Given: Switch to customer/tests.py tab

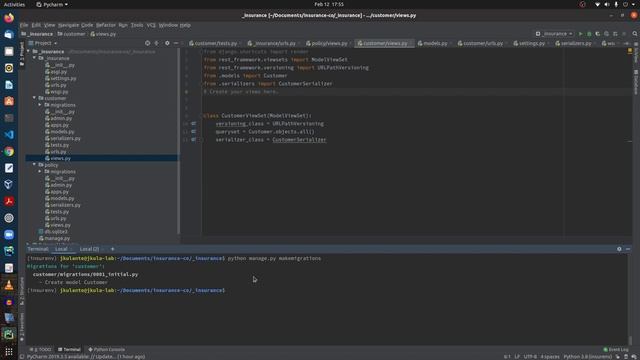Looking at the screenshot, I should click(215, 43).
